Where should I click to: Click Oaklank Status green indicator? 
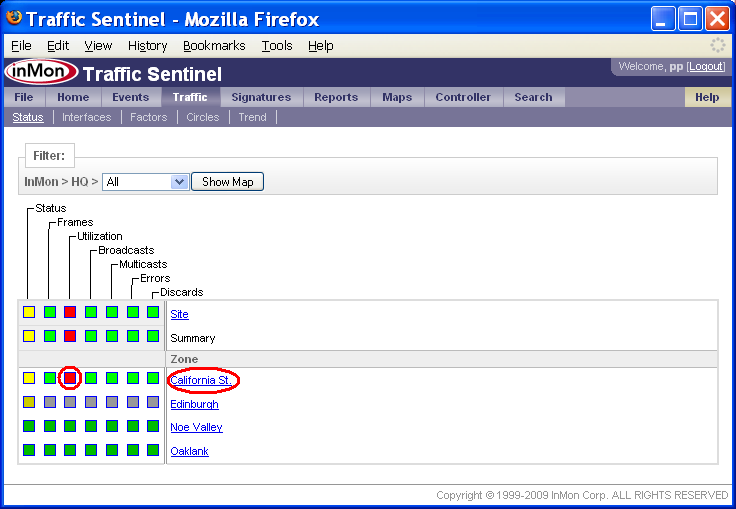29,450
